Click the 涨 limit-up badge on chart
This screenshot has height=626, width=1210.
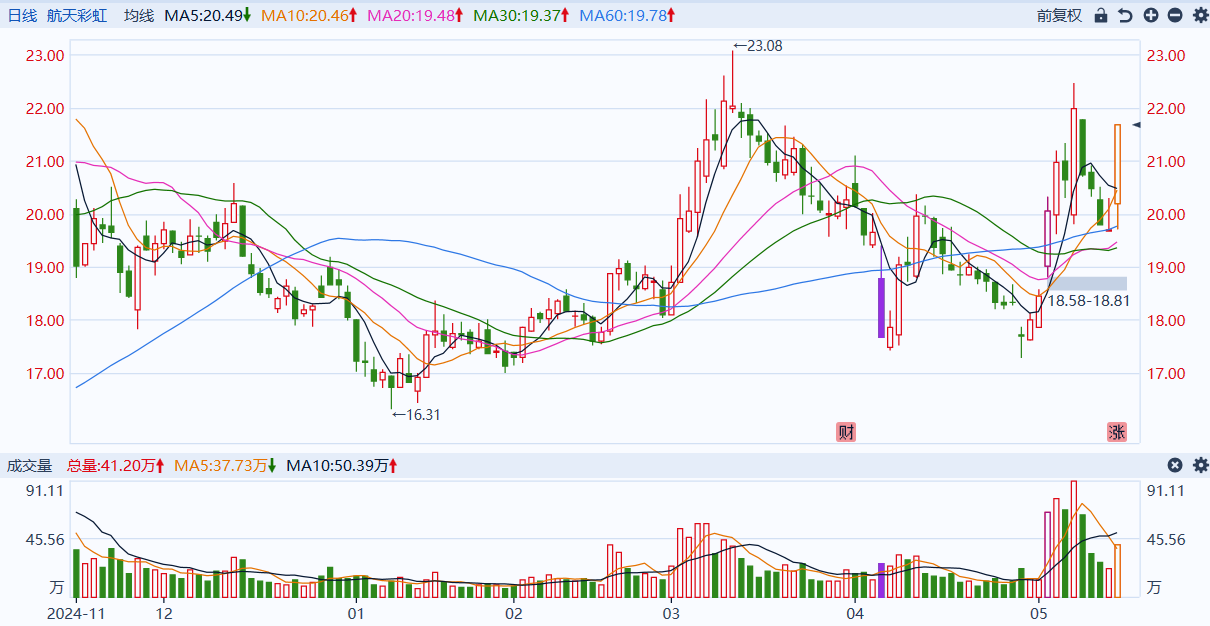pyautogui.click(x=1117, y=432)
